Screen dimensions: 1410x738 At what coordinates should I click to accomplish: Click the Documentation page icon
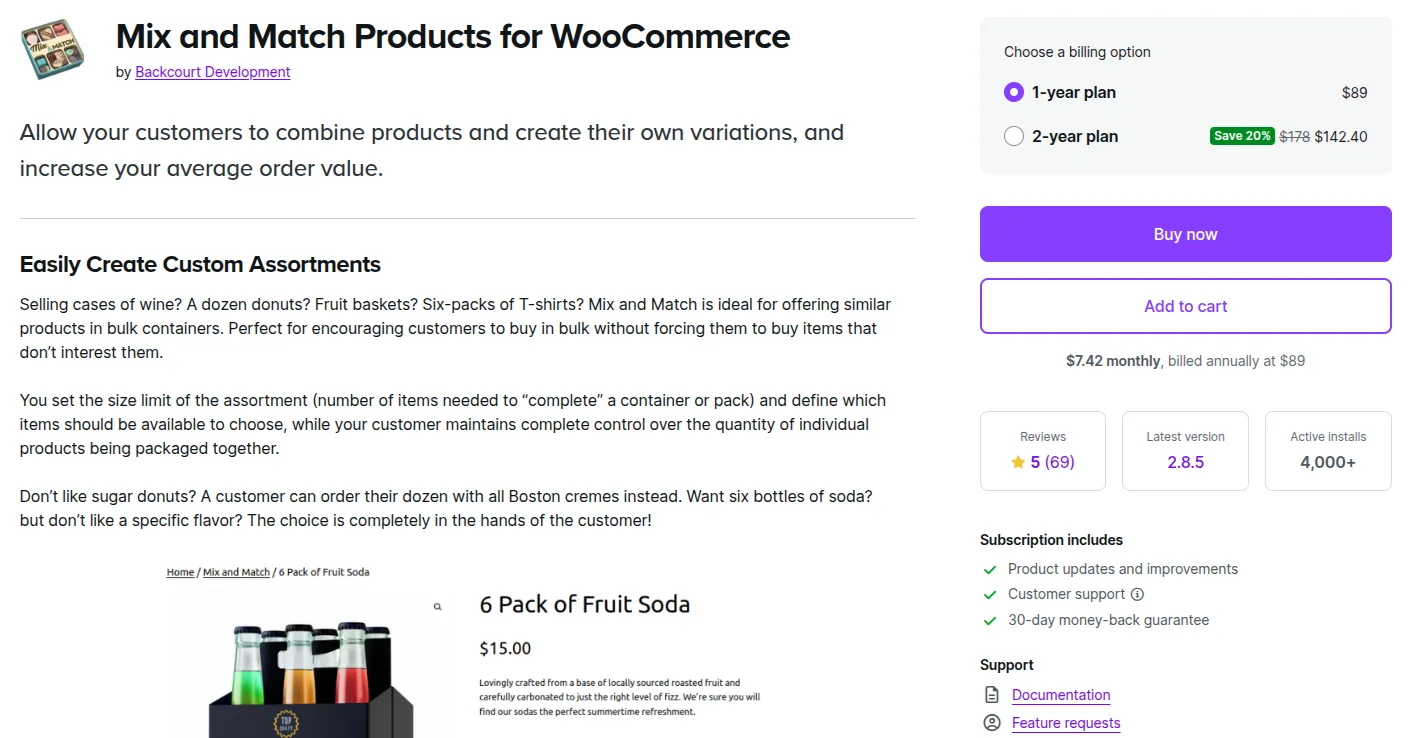coord(992,695)
